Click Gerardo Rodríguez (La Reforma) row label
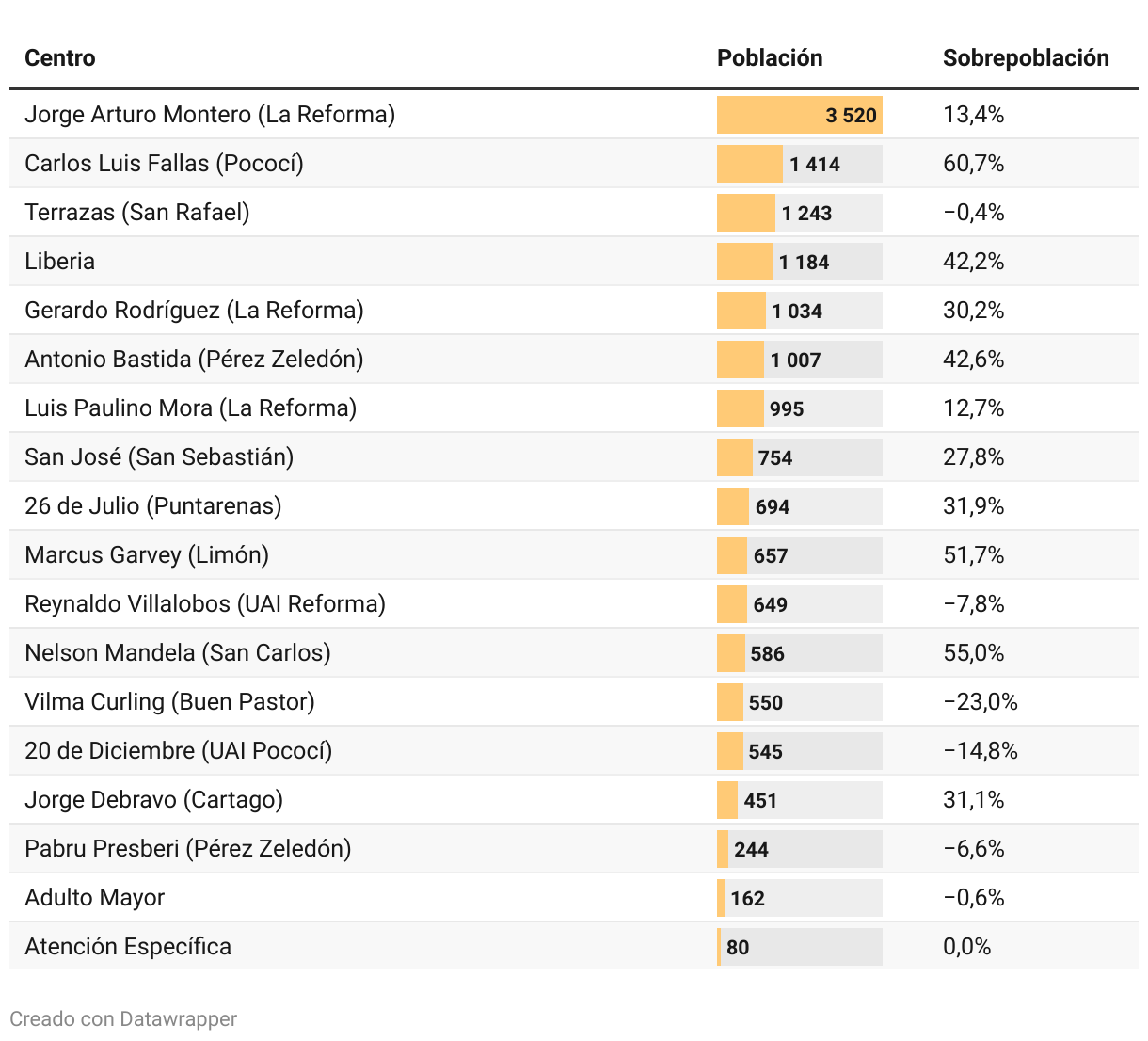Screen dimensions: 1148x1041 (x=194, y=311)
